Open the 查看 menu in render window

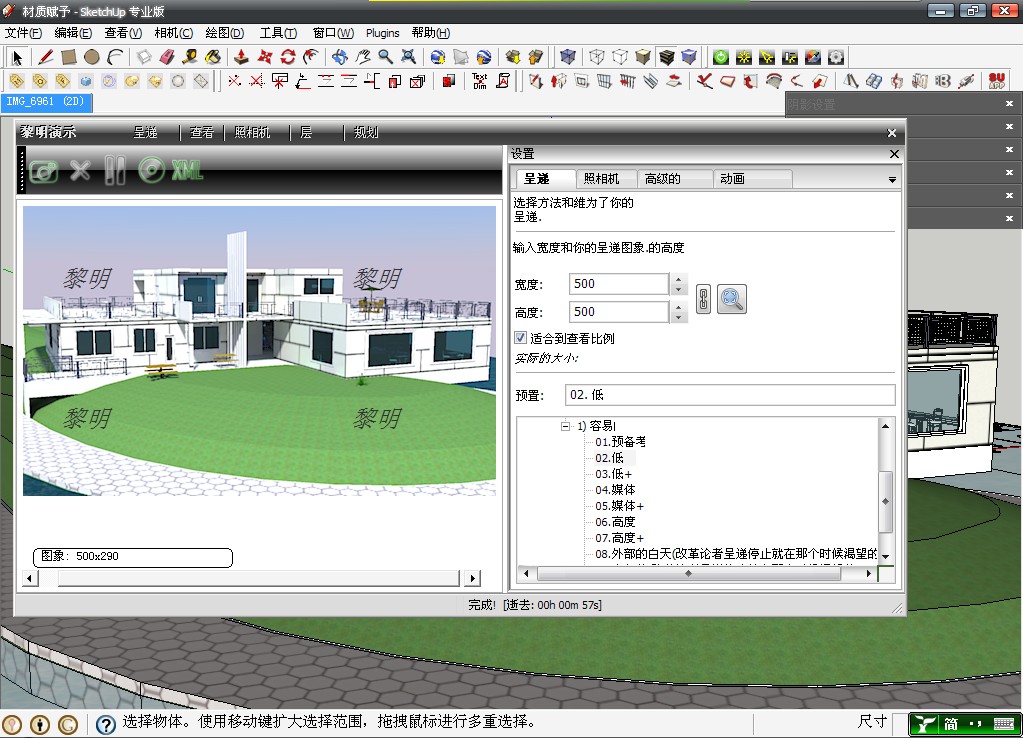[x=202, y=132]
